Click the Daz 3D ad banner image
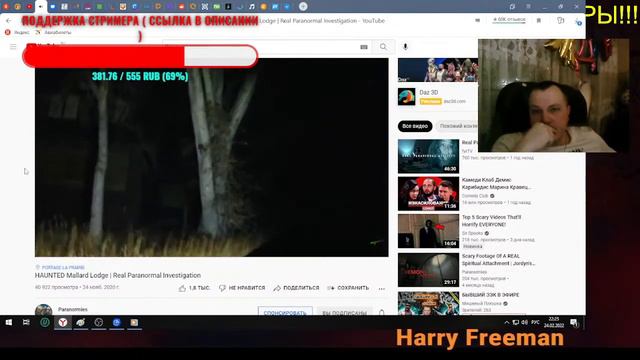This screenshot has width=640, height=360. [x=438, y=70]
